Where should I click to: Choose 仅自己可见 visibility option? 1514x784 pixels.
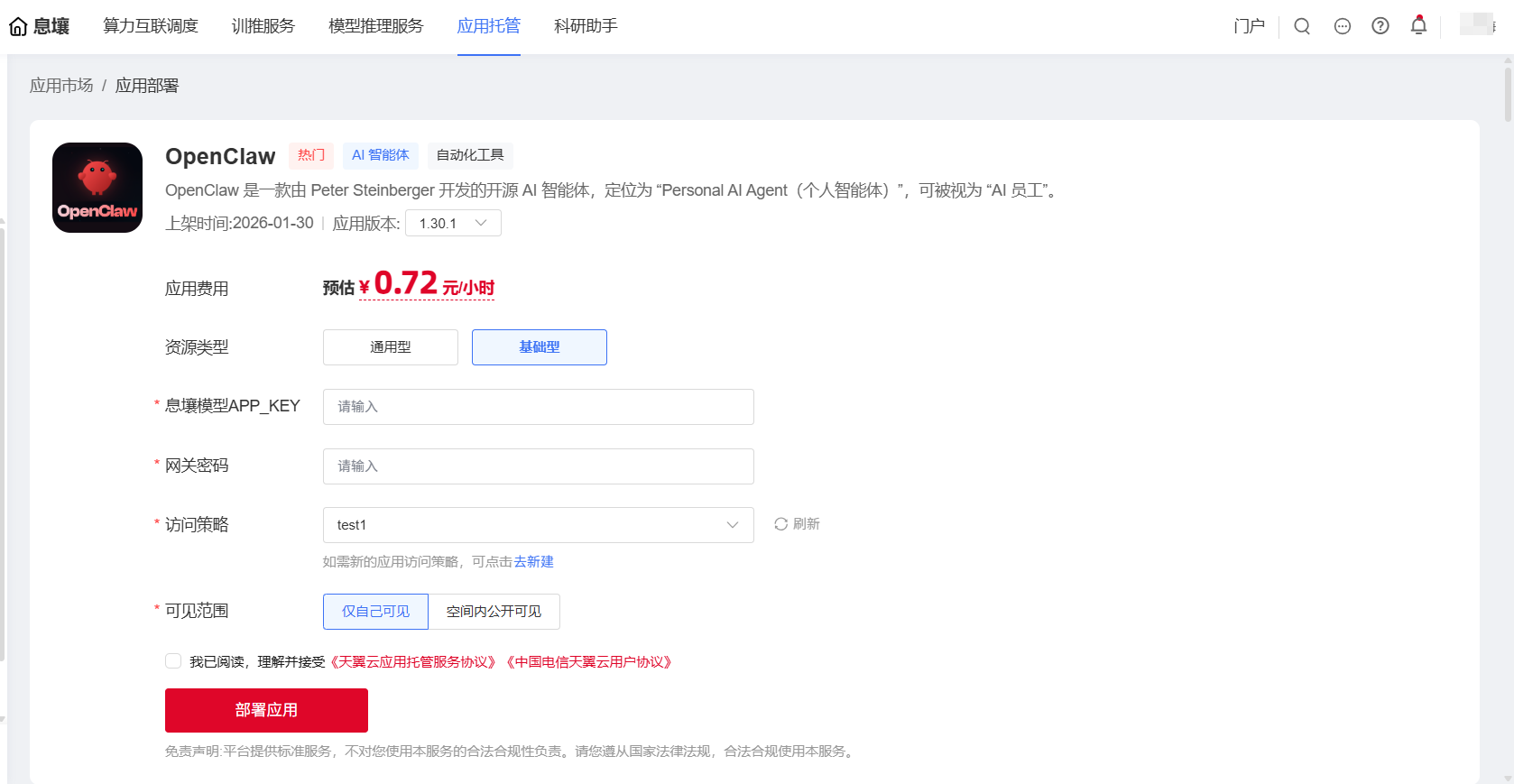pos(375,612)
